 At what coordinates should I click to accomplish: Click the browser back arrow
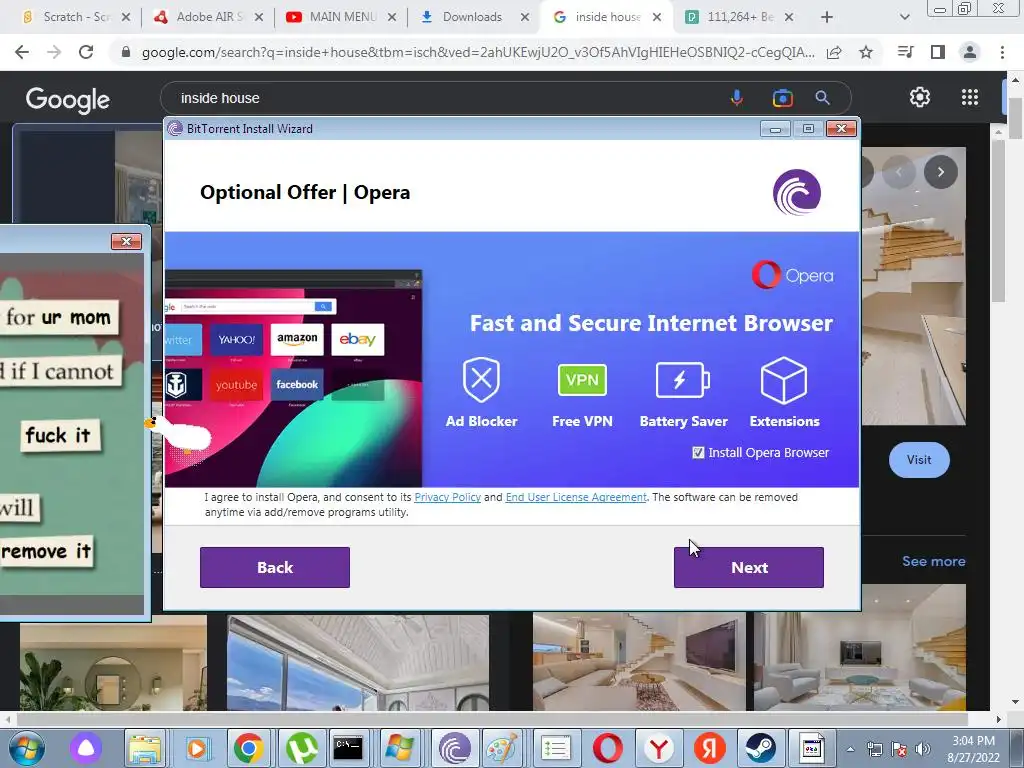(22, 52)
